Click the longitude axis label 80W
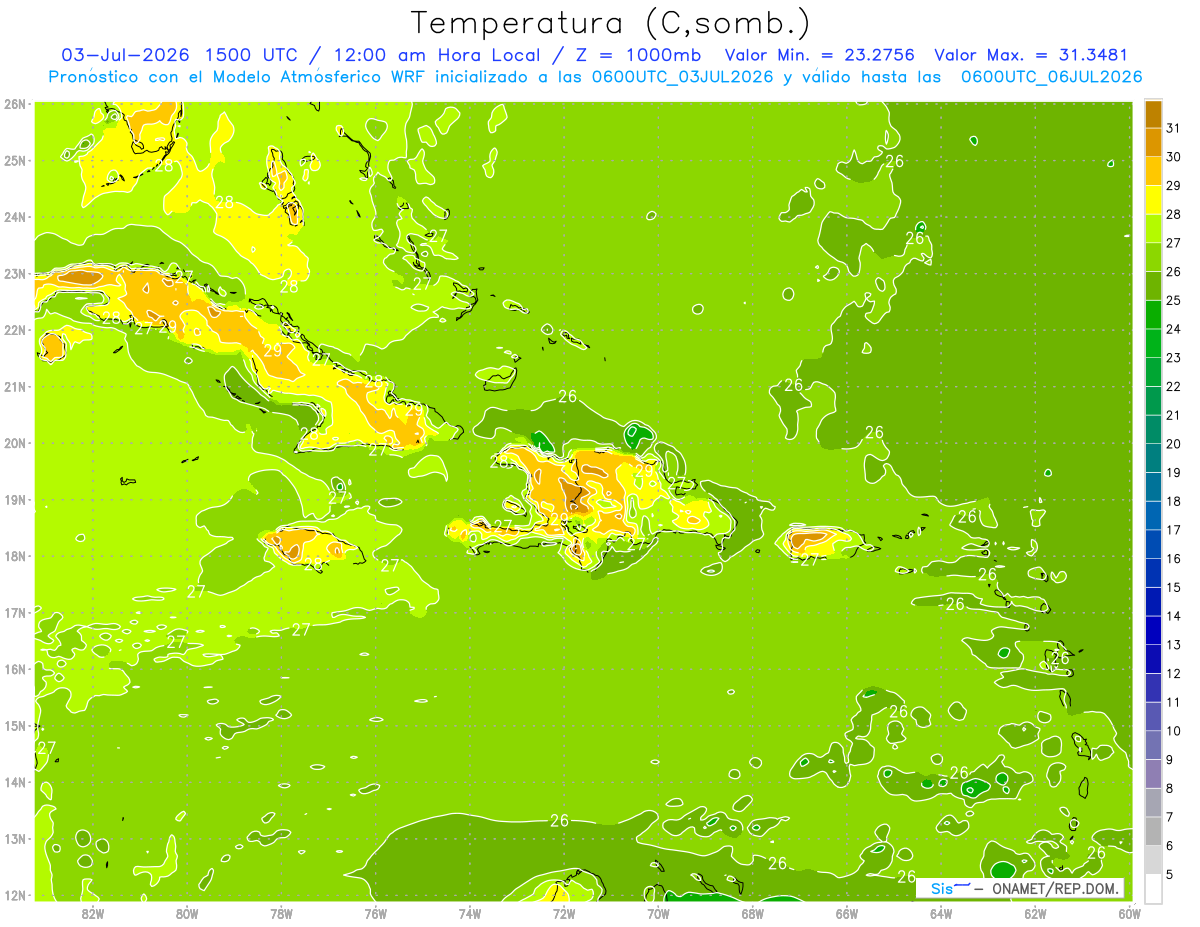This screenshot has width=1200, height=927. 187,913
